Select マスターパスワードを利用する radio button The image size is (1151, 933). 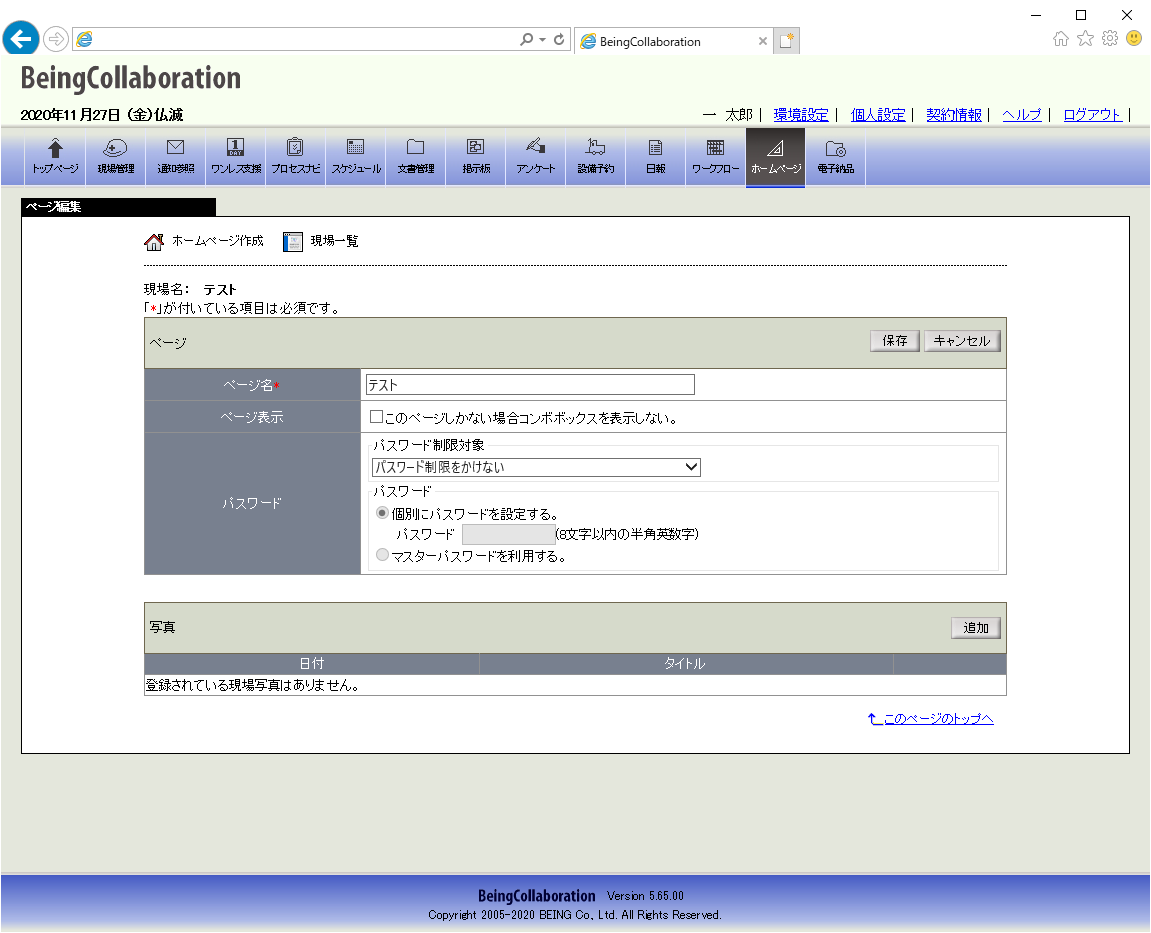click(x=382, y=555)
